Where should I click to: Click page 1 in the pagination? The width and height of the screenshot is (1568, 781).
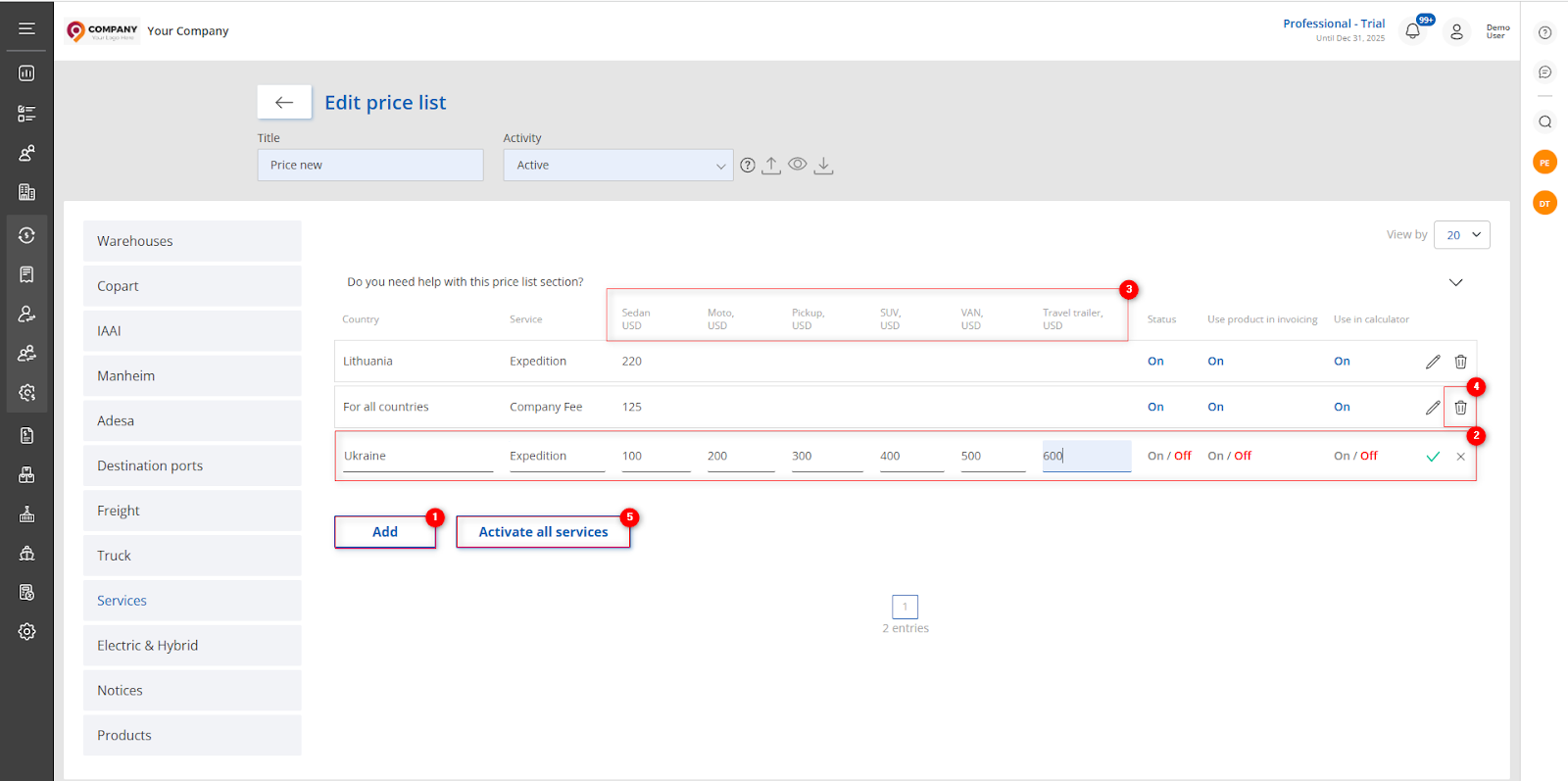pyautogui.click(x=905, y=607)
